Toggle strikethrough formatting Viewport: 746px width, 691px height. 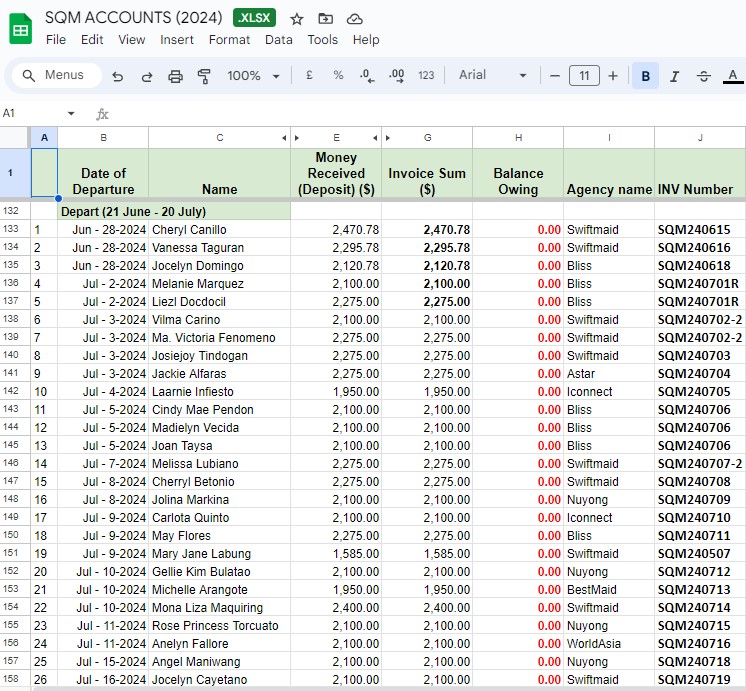pos(703,76)
